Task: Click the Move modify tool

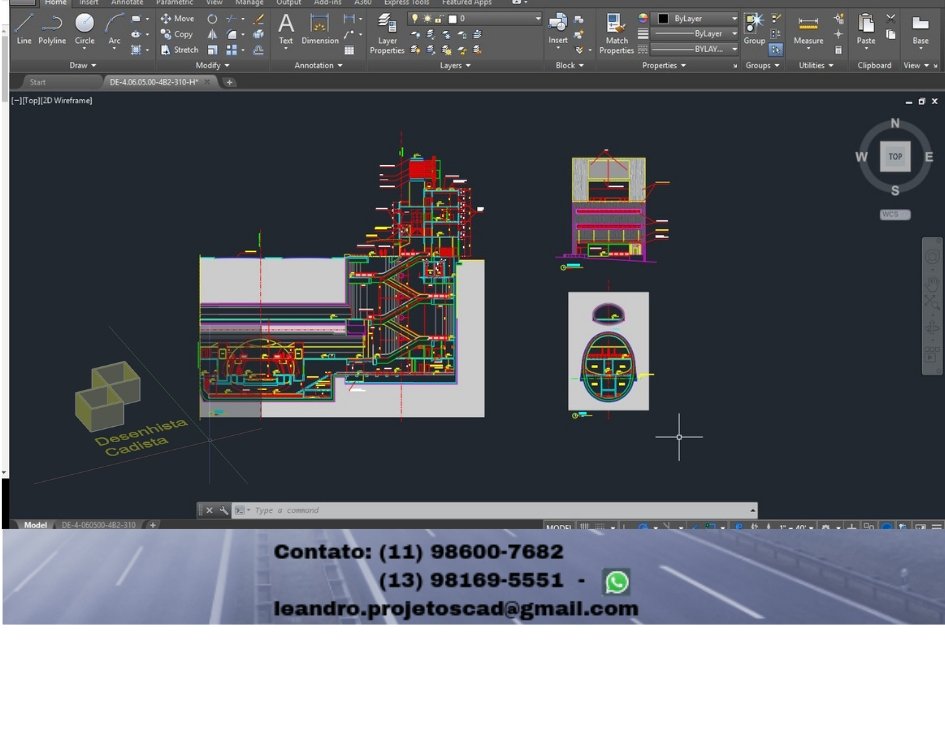Action: click(x=177, y=19)
